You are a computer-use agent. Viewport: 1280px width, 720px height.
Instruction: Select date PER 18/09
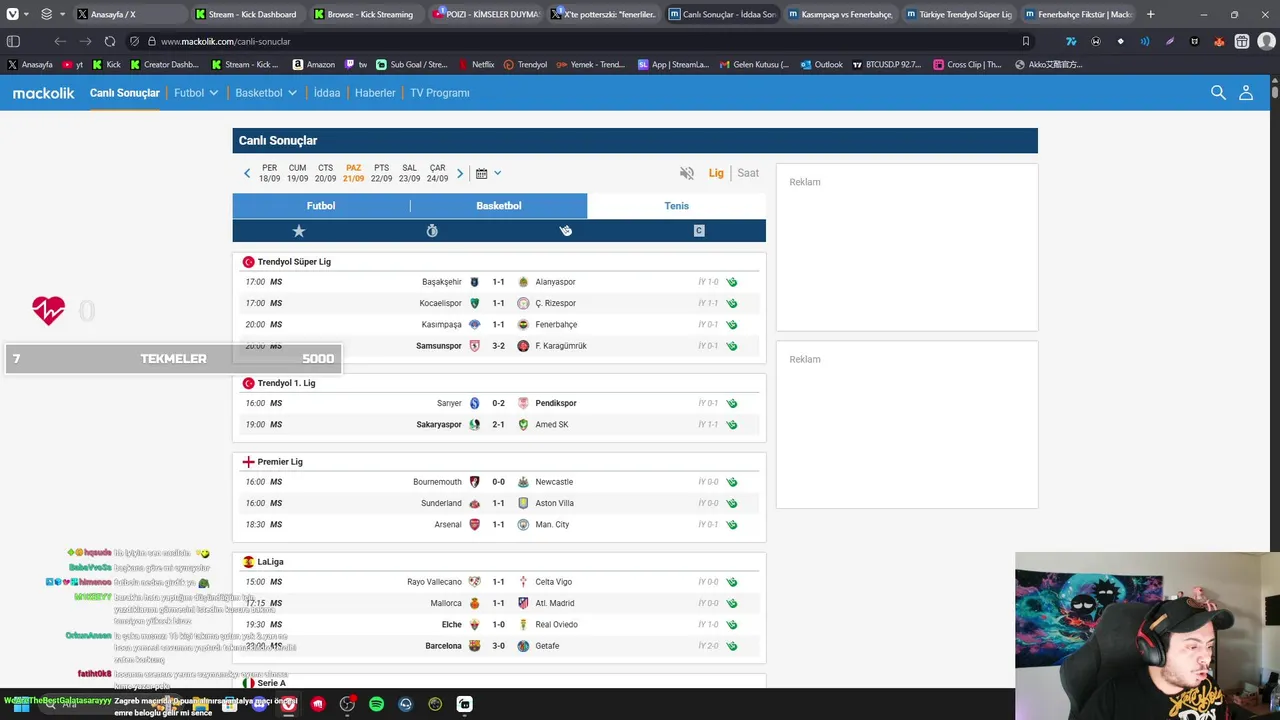coord(269,173)
